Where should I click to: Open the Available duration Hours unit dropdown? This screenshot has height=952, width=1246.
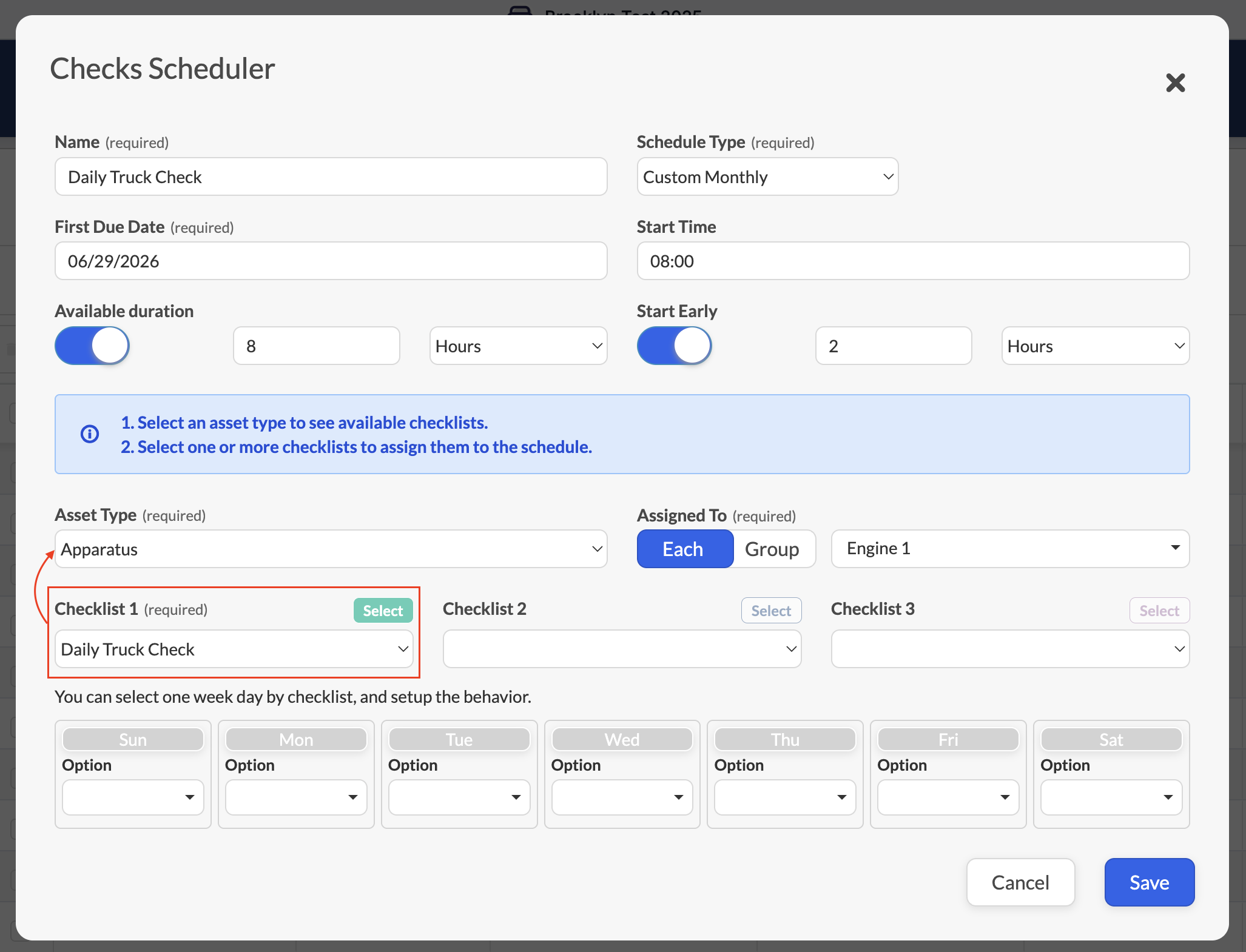[x=518, y=346]
